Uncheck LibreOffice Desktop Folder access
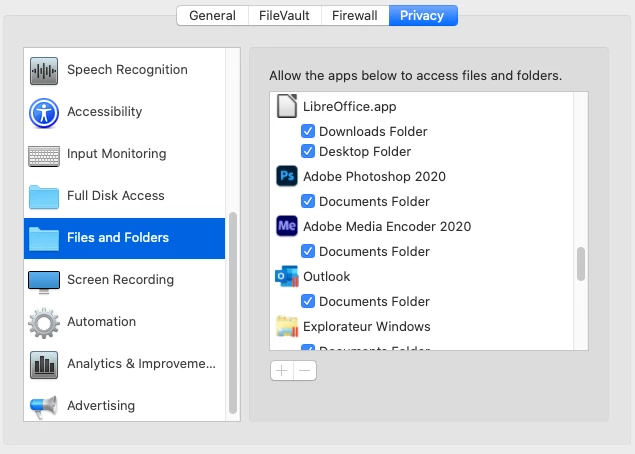Viewport: 635px width, 454px height. [308, 151]
